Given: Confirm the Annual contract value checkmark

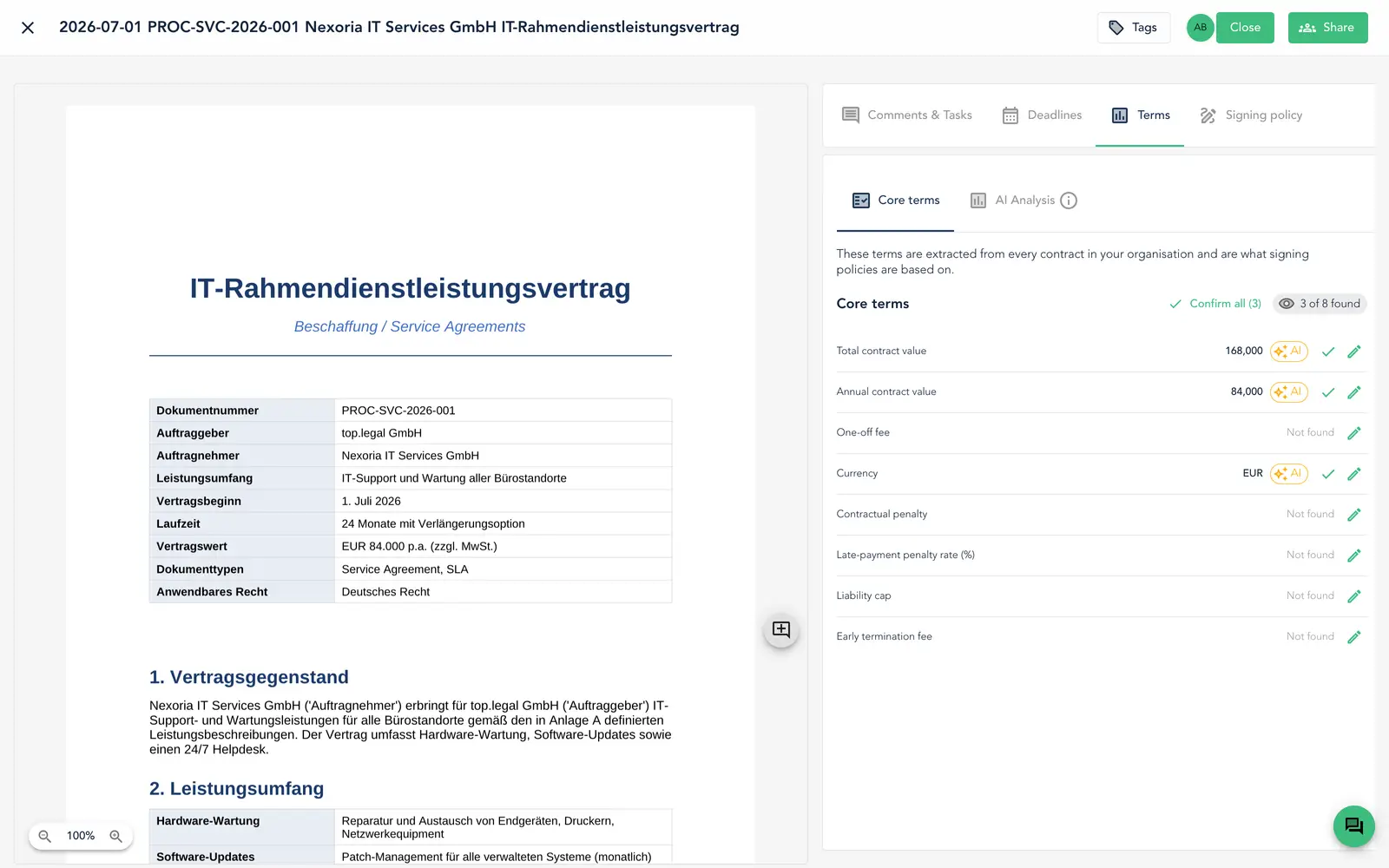Looking at the screenshot, I should (1328, 392).
